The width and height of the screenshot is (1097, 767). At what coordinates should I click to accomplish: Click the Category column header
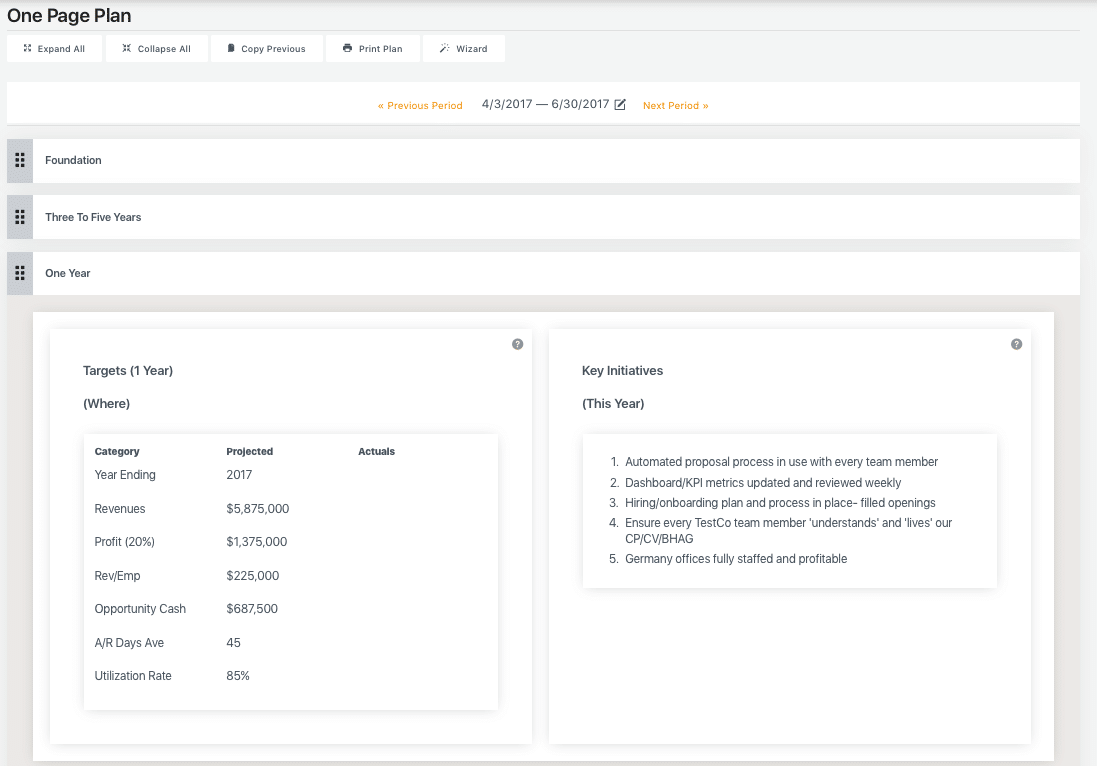117,451
